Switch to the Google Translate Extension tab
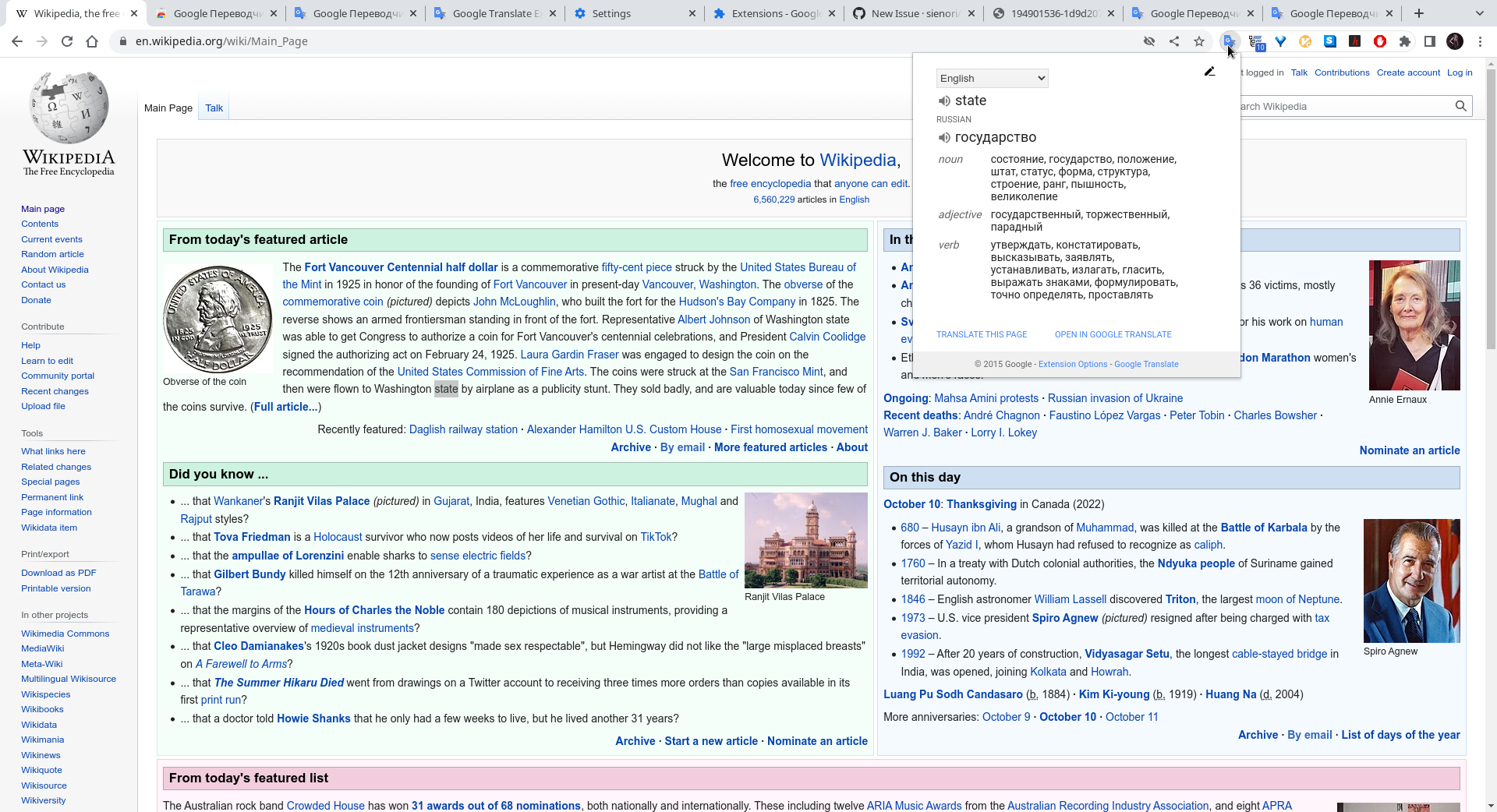This screenshot has width=1497, height=812. [x=494, y=13]
